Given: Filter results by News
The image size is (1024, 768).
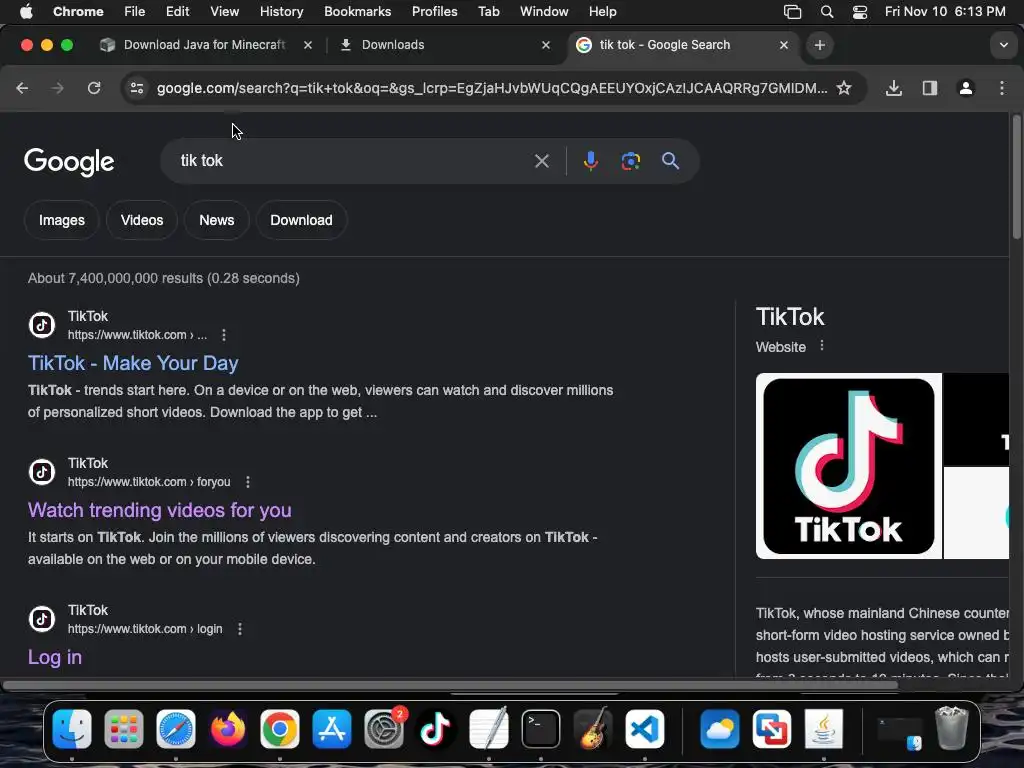Looking at the screenshot, I should click(x=216, y=220).
